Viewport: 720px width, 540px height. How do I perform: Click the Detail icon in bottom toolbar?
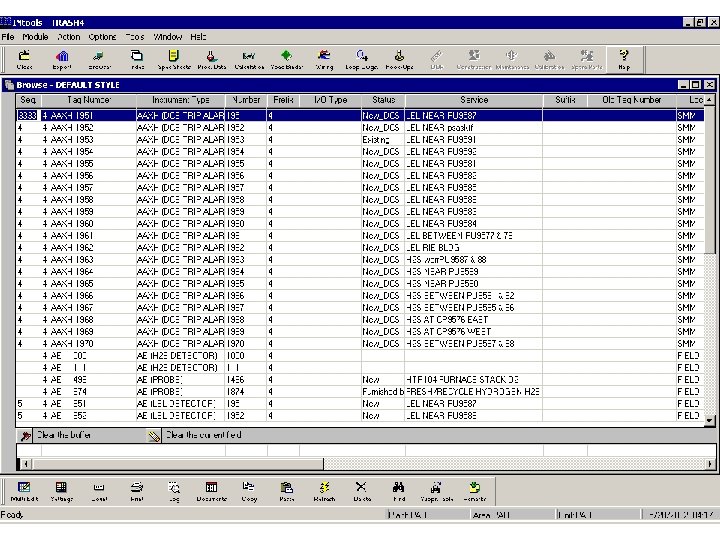99,491
